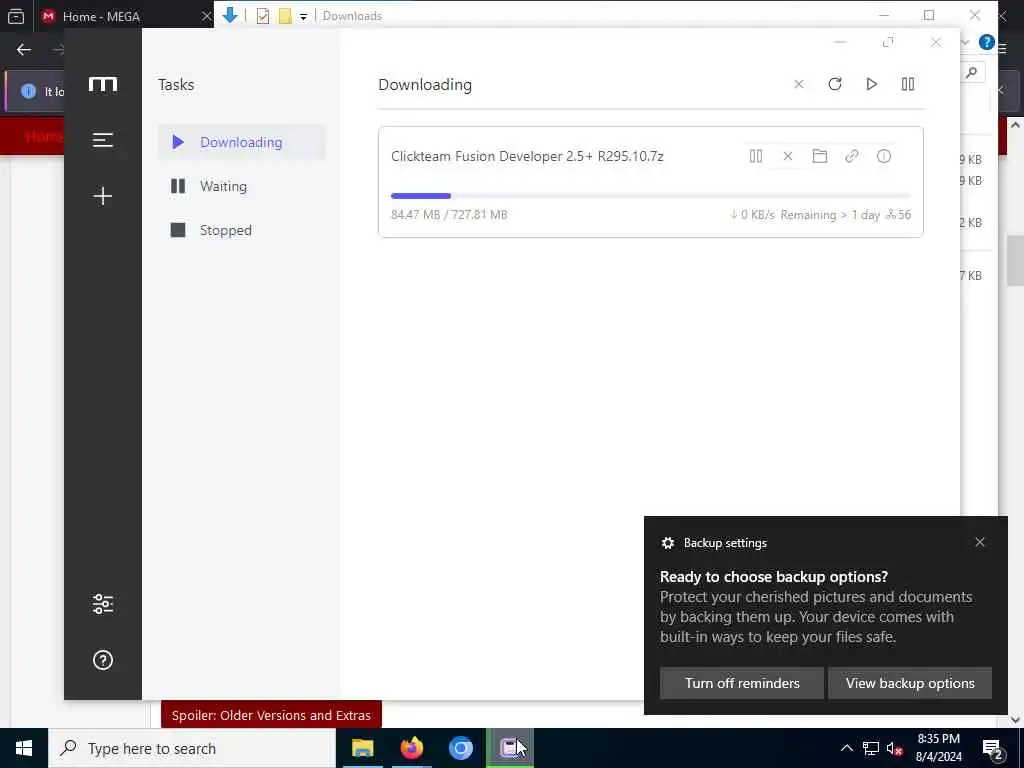
Task: Add a new download task with plus icon
Action: click(x=103, y=196)
